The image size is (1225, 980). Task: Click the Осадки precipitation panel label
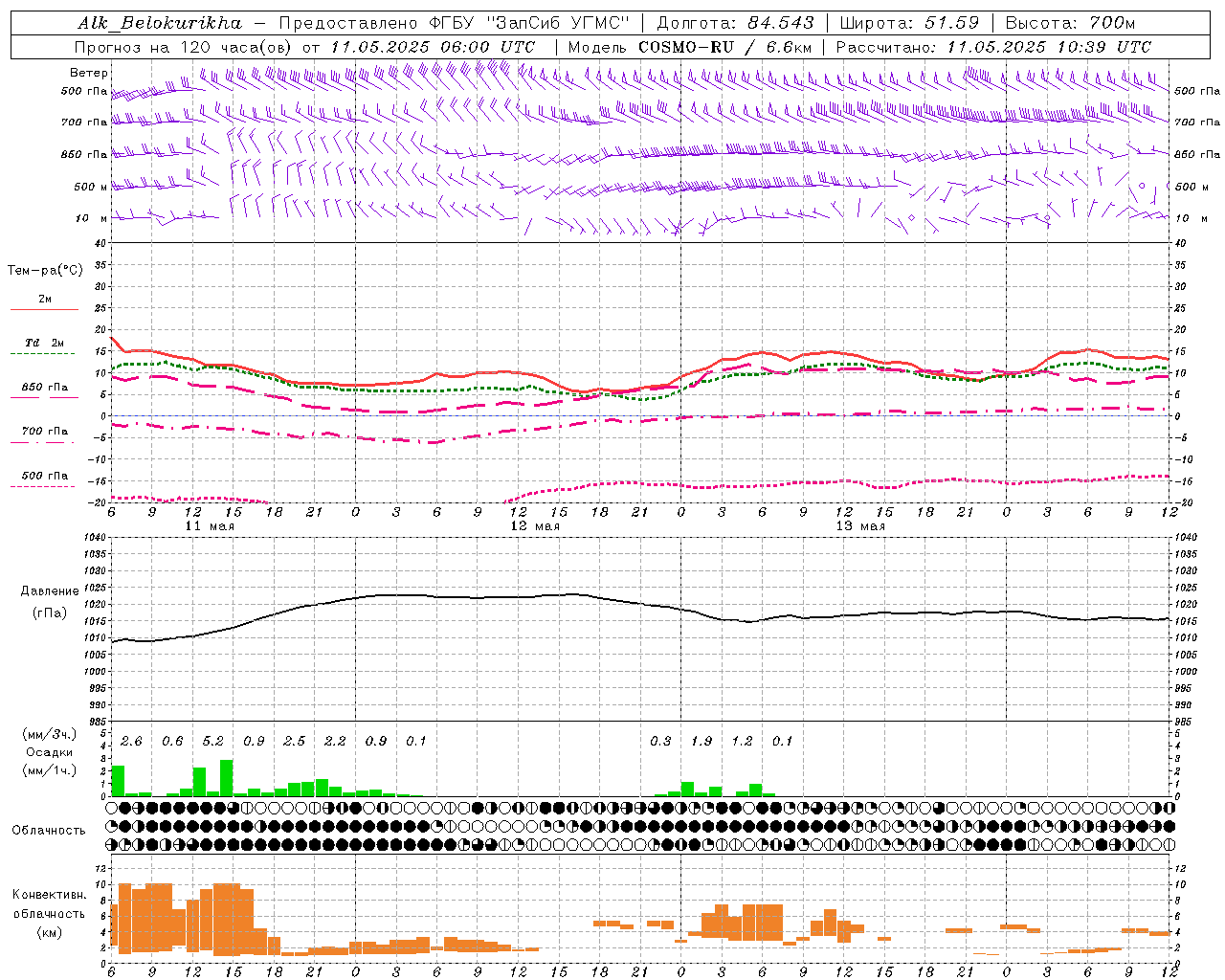[48, 752]
